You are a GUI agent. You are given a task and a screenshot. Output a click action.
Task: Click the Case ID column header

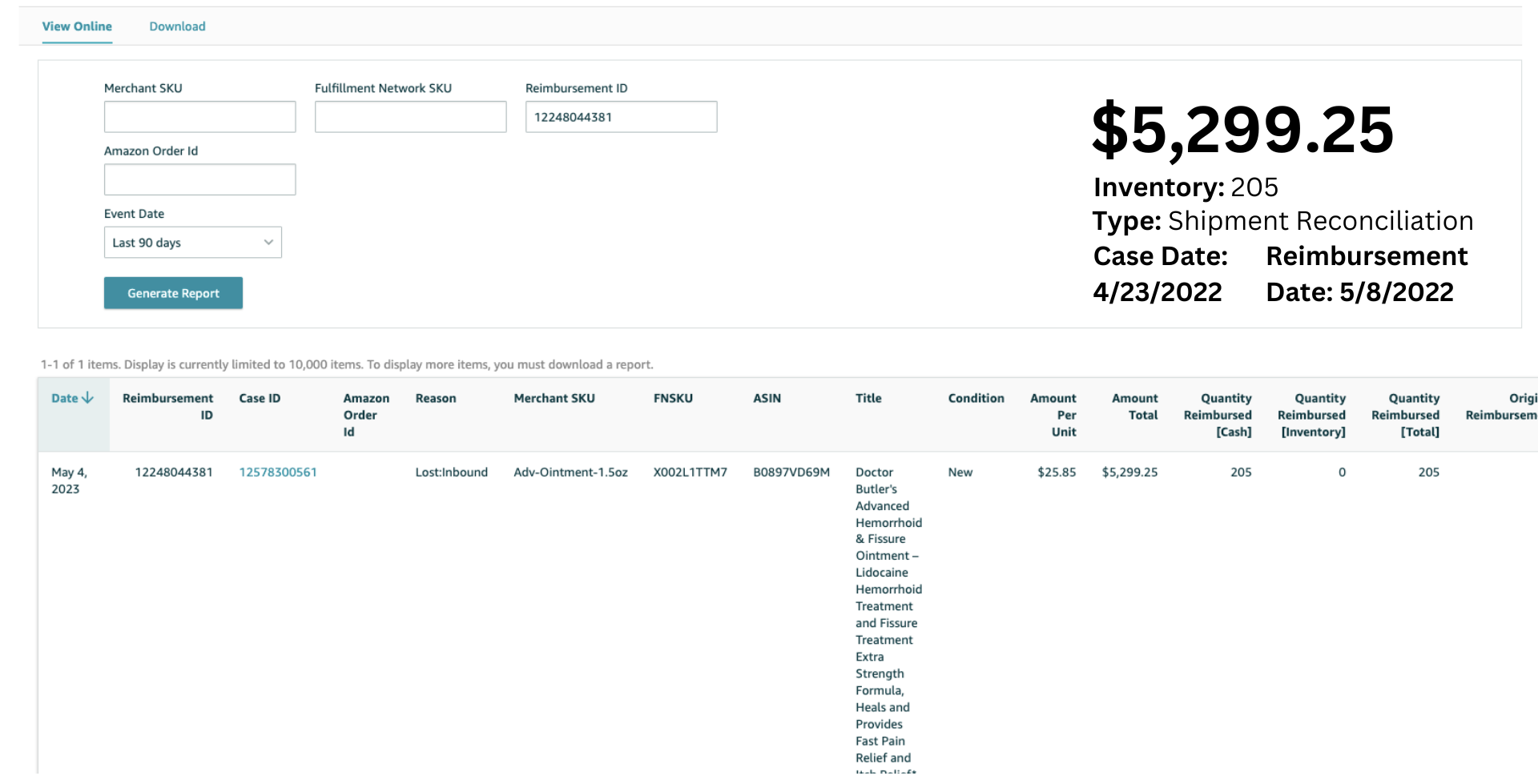click(x=260, y=398)
